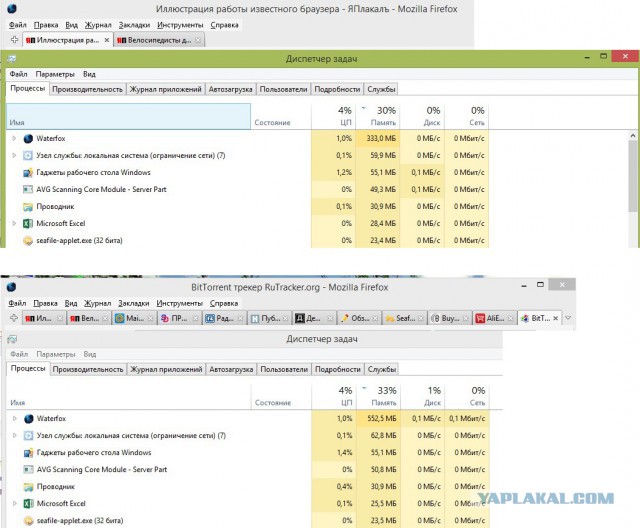Screen dimensions: 640x528
Task: Click ЦП column header showing 4% beside 30% memory
Action: 333,116
